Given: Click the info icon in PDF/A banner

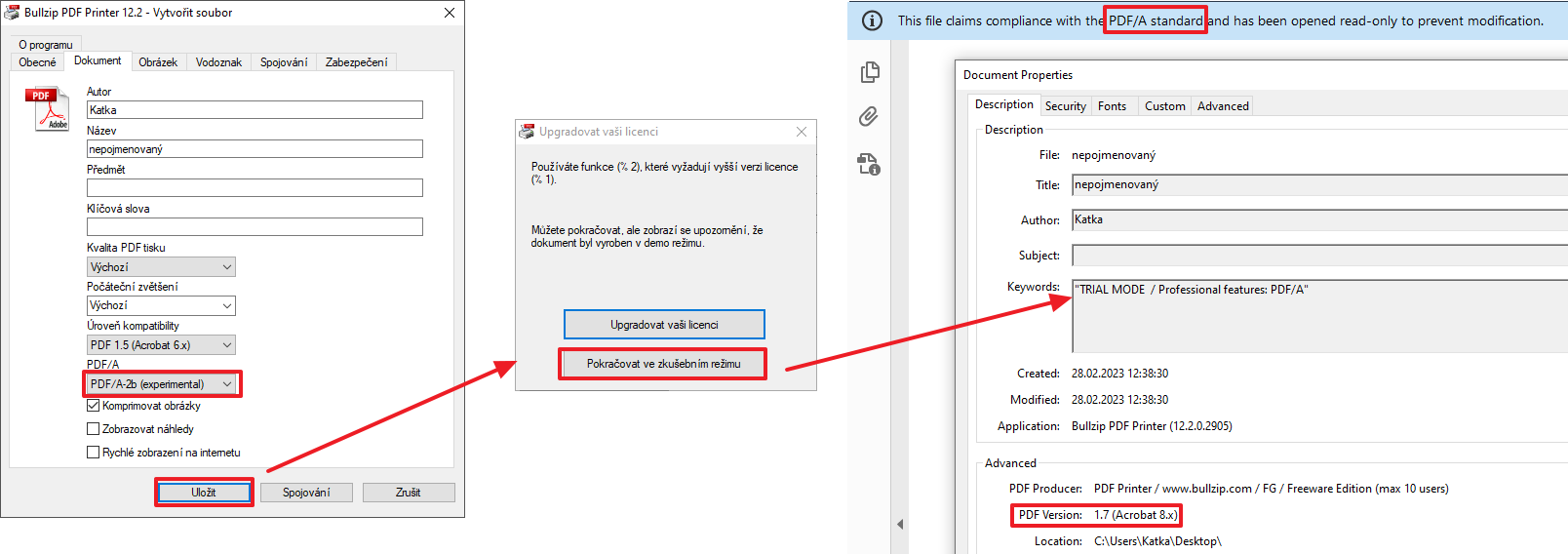Looking at the screenshot, I should 873,20.
